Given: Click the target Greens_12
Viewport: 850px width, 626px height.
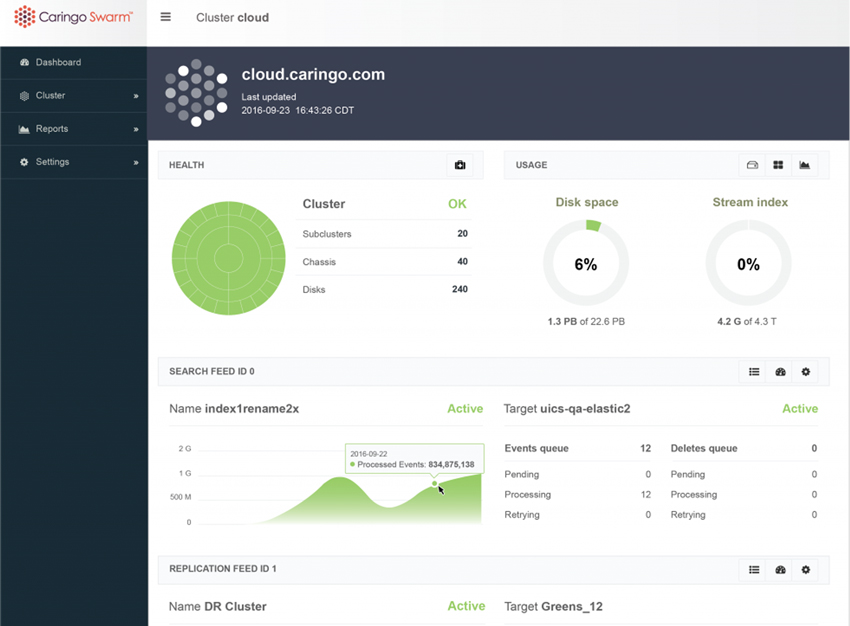Looking at the screenshot, I should click(x=571, y=606).
